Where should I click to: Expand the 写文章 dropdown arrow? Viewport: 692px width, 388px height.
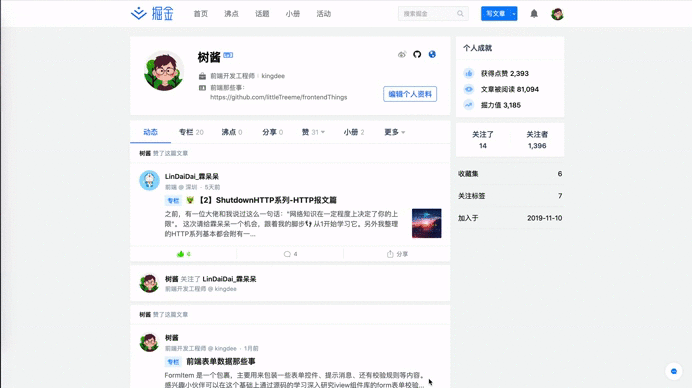[x=514, y=14]
